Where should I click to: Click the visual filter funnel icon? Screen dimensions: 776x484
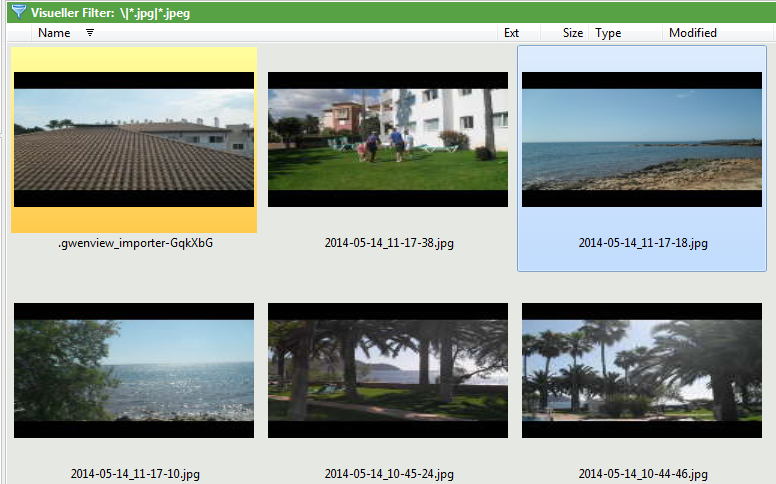pyautogui.click(x=18, y=12)
